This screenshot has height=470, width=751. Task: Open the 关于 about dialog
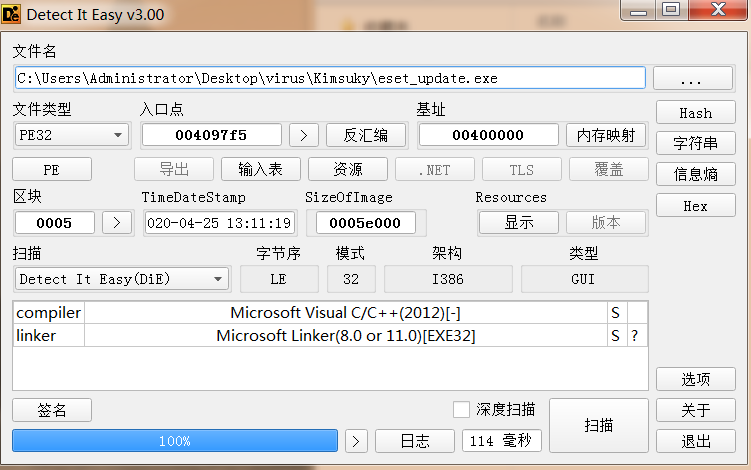(695, 410)
